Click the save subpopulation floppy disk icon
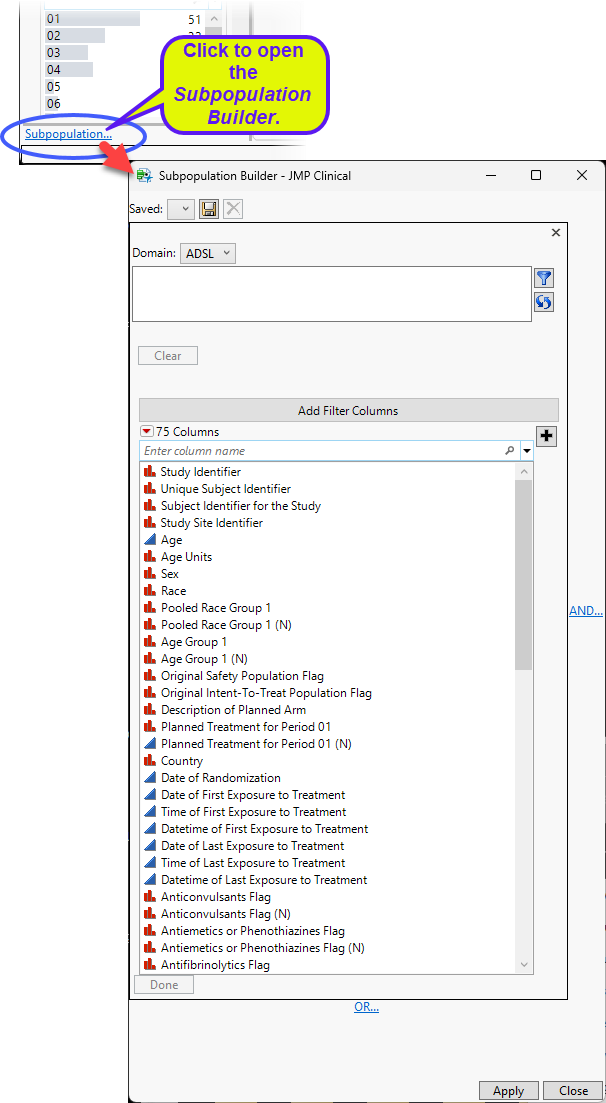This screenshot has width=606, height=1103. point(209,209)
